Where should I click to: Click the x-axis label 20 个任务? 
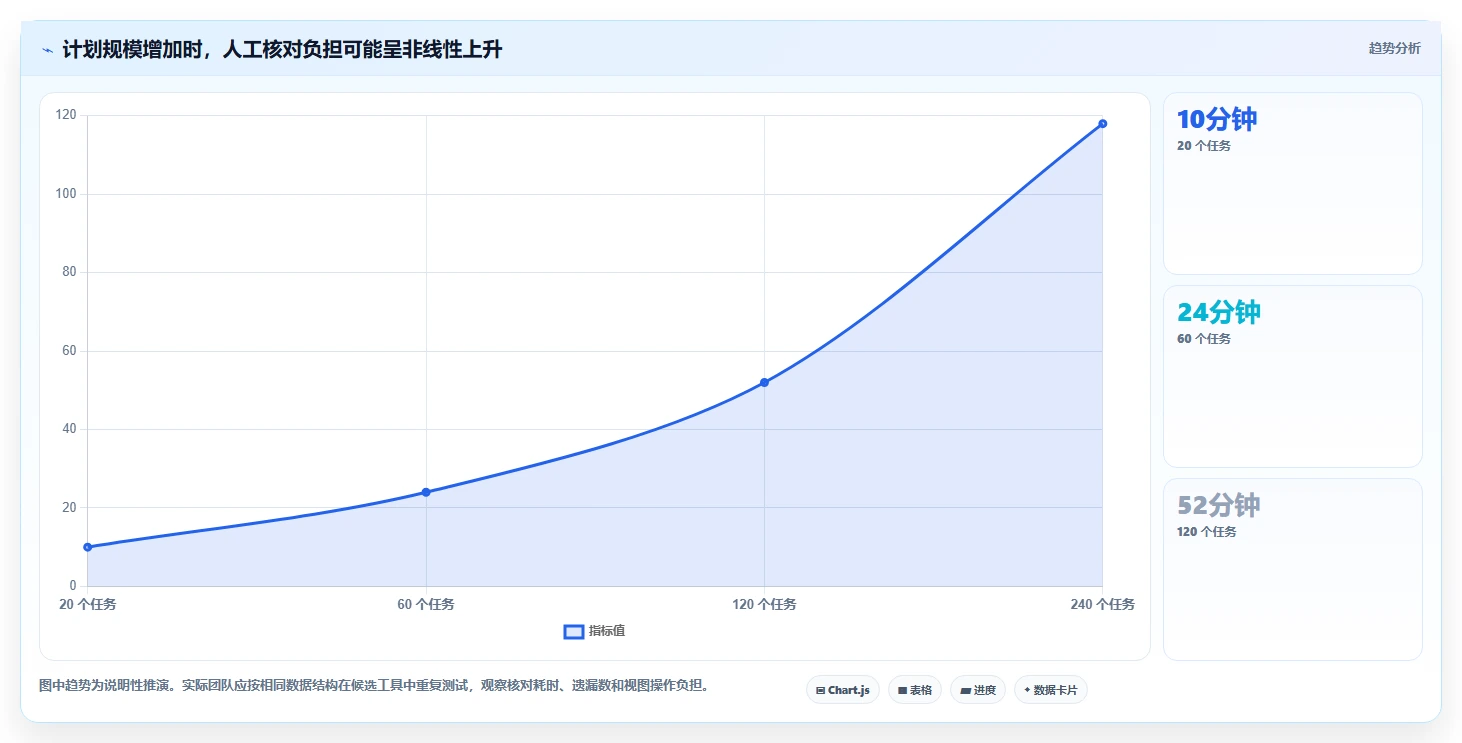(x=88, y=604)
